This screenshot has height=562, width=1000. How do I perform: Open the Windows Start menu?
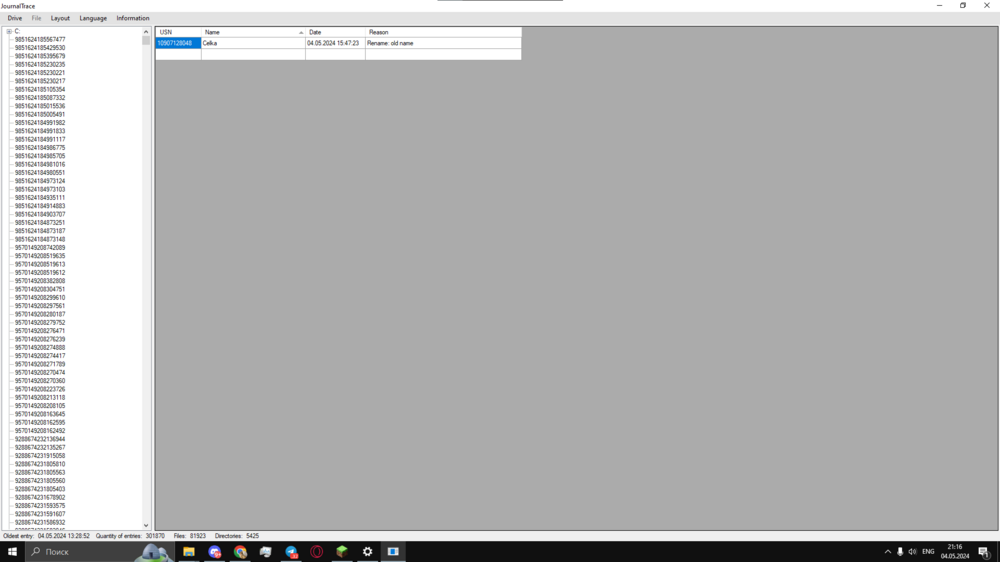point(12,552)
